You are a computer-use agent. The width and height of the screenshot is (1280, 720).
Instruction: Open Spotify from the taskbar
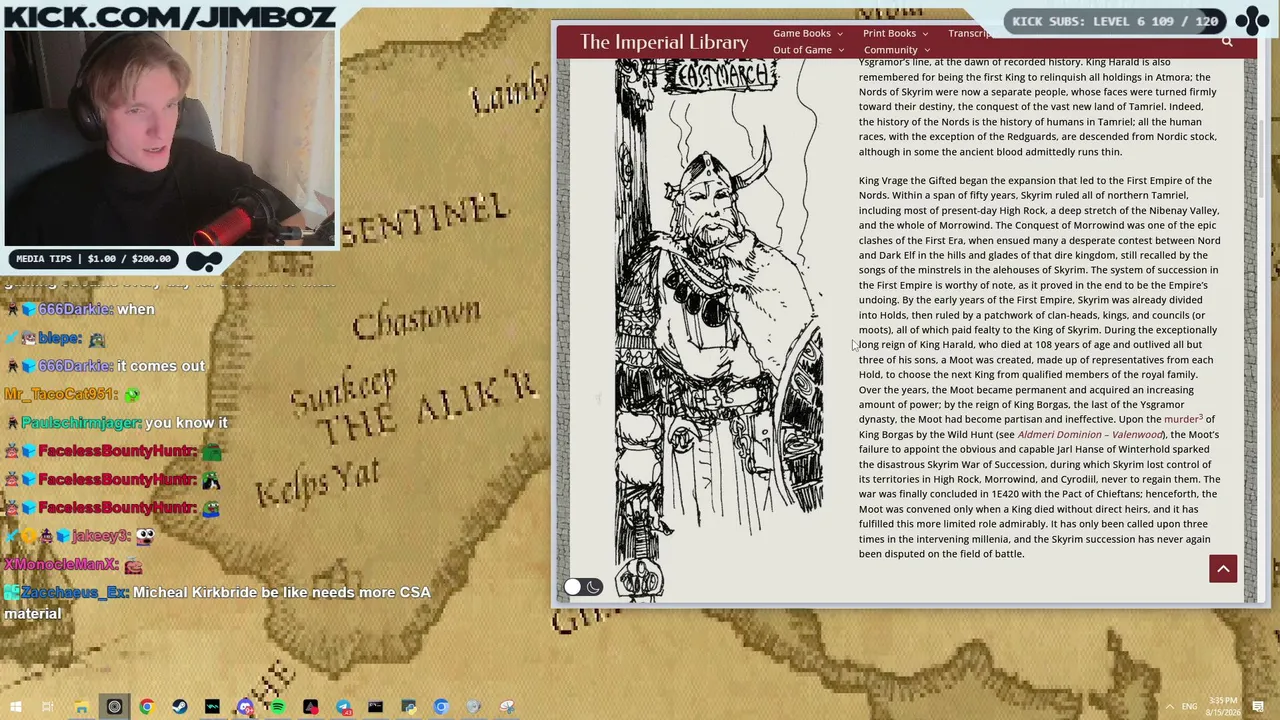(278, 707)
